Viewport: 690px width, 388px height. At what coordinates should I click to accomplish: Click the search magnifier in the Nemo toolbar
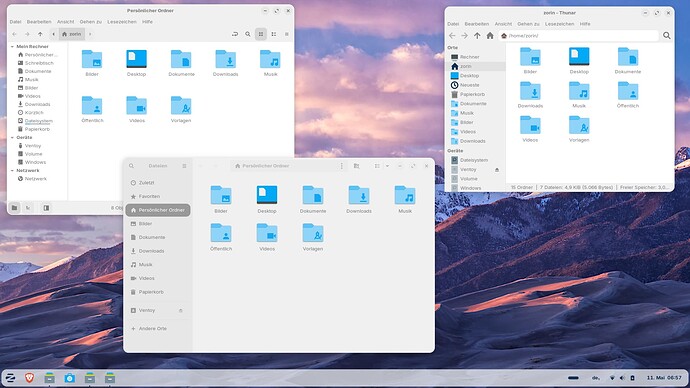point(248,34)
